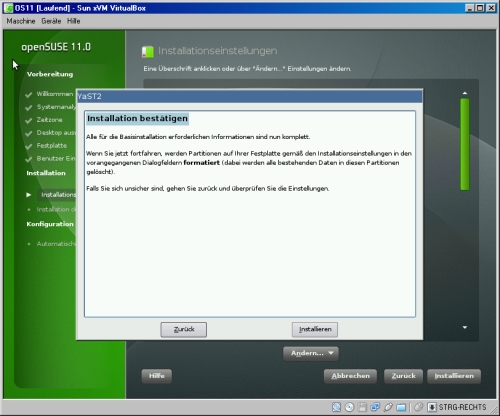Click the Abbrechen button
This screenshot has width=500, height=416.
coord(350,376)
